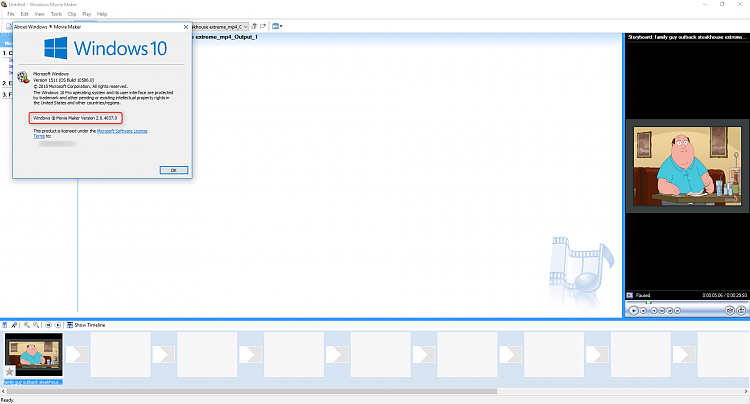Click the New Collection Folder toolbar icon
750x404 pixels.
tap(263, 26)
